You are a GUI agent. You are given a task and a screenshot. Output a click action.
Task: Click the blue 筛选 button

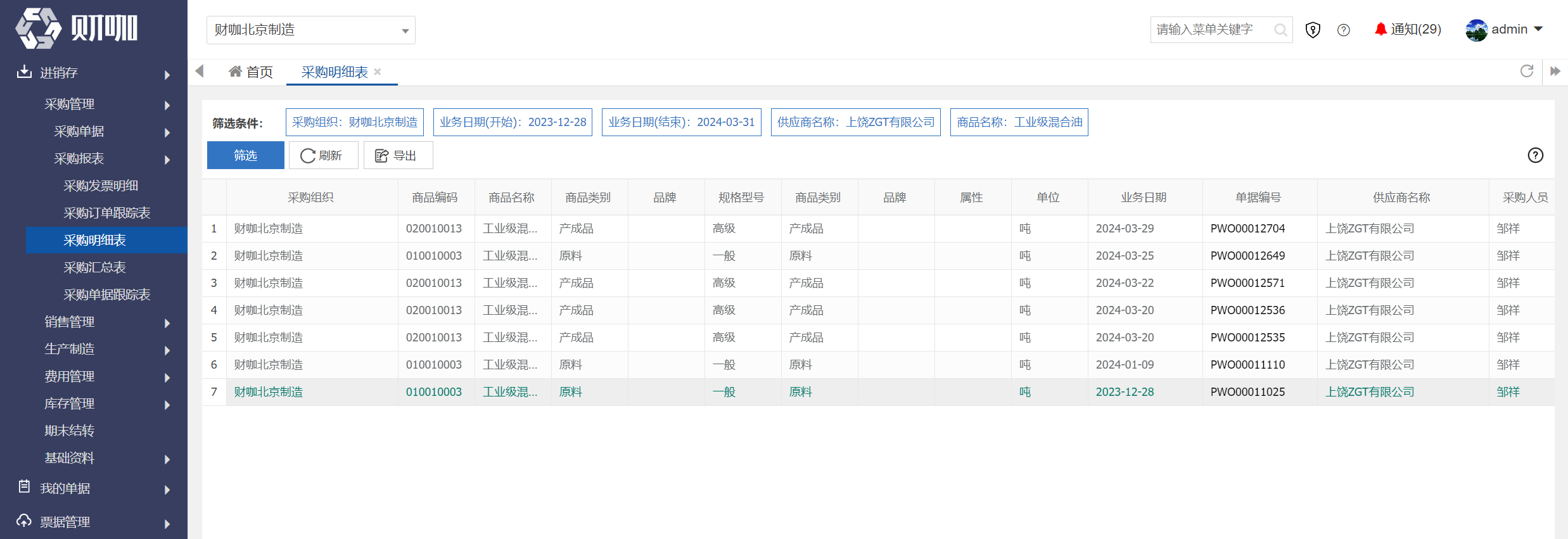tap(246, 155)
